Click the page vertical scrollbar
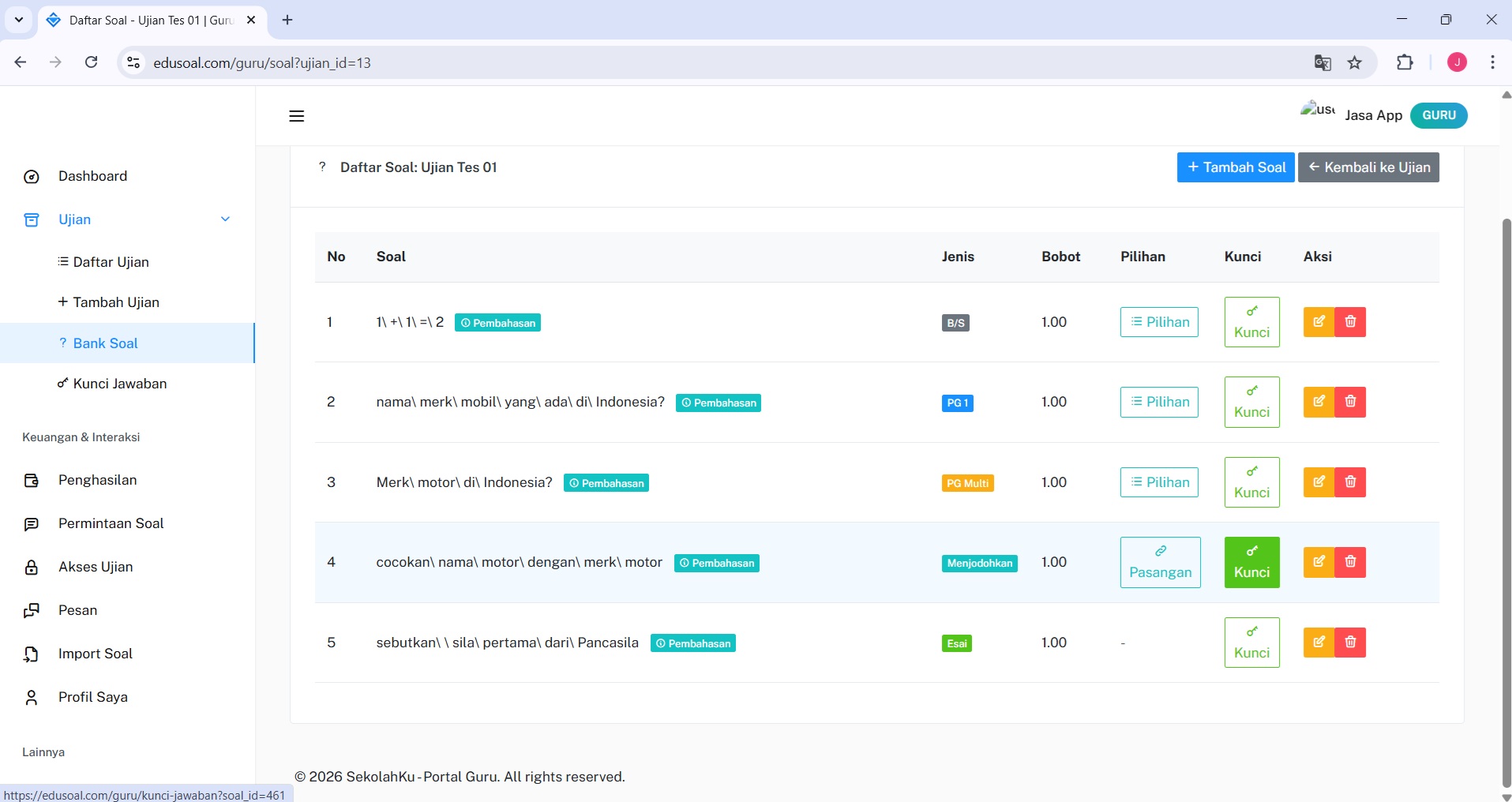 click(x=1505, y=474)
